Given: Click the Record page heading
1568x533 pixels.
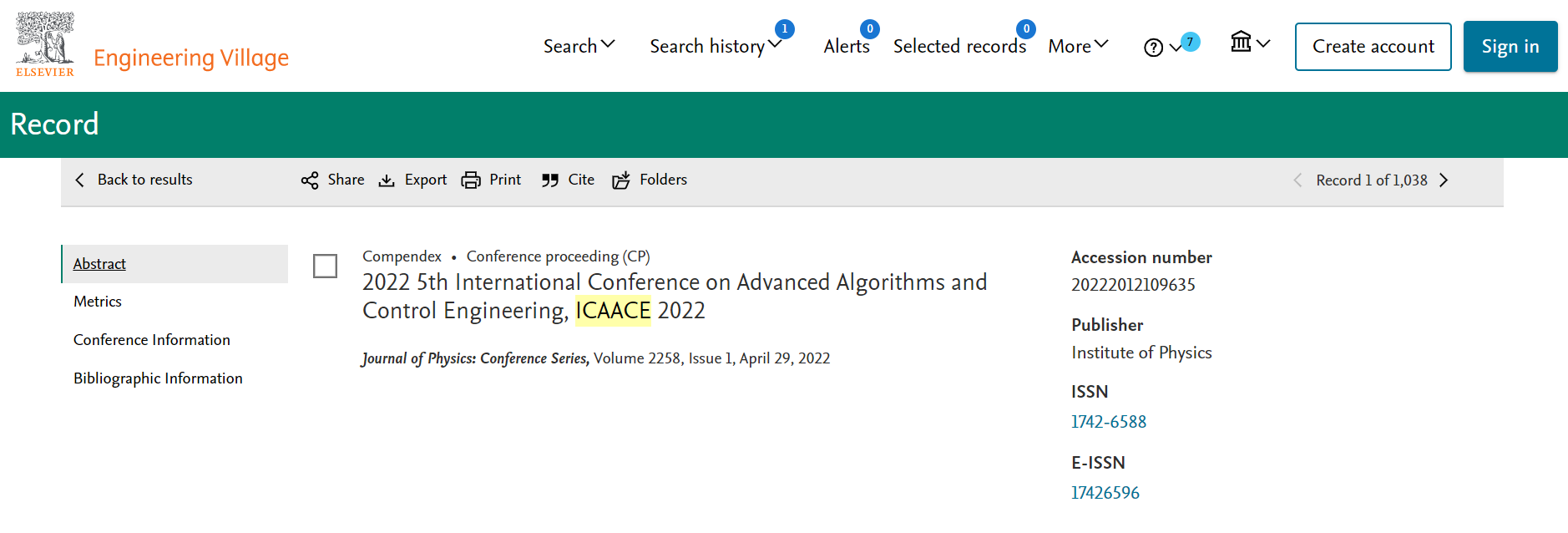Looking at the screenshot, I should [x=54, y=124].
